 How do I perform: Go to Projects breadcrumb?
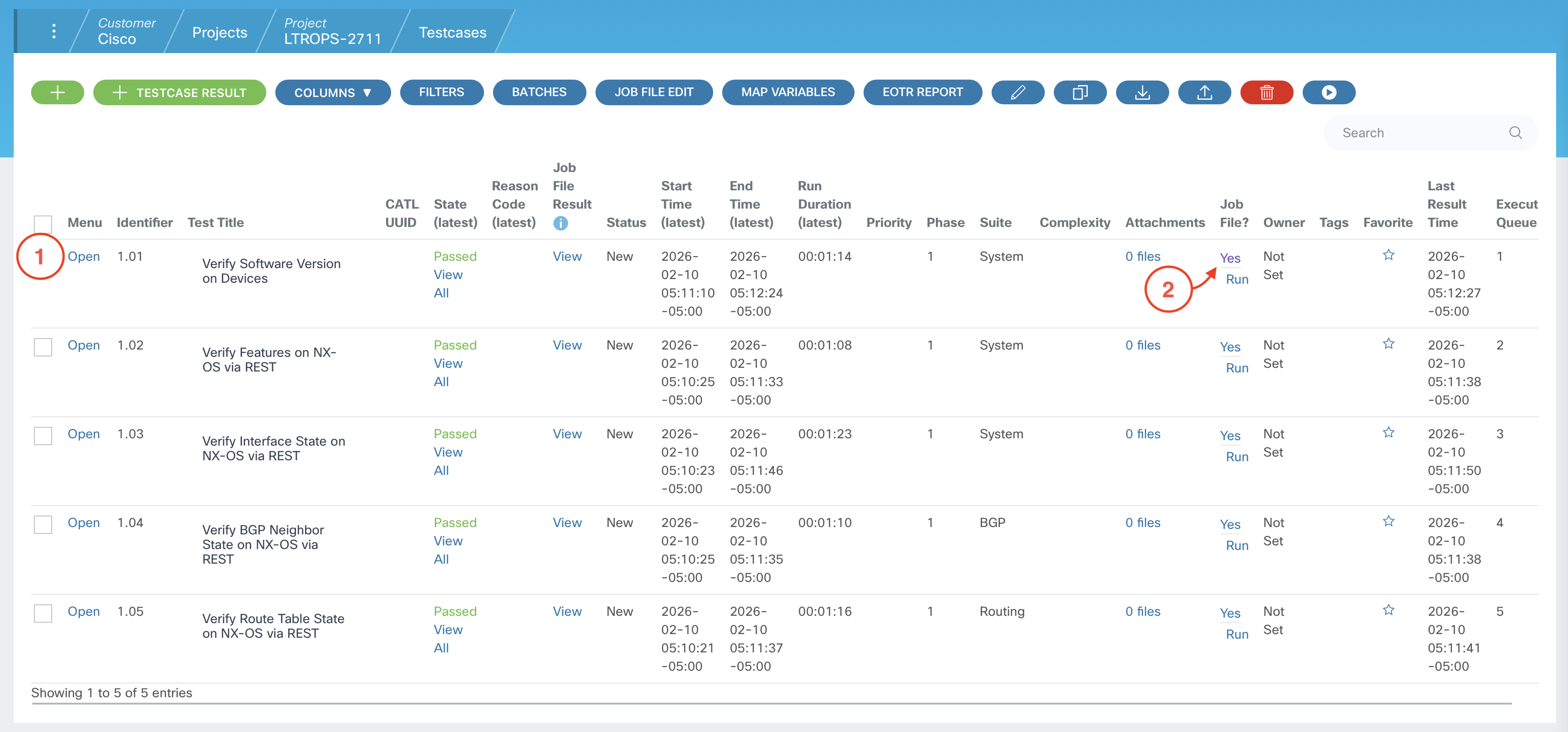pyautogui.click(x=219, y=32)
